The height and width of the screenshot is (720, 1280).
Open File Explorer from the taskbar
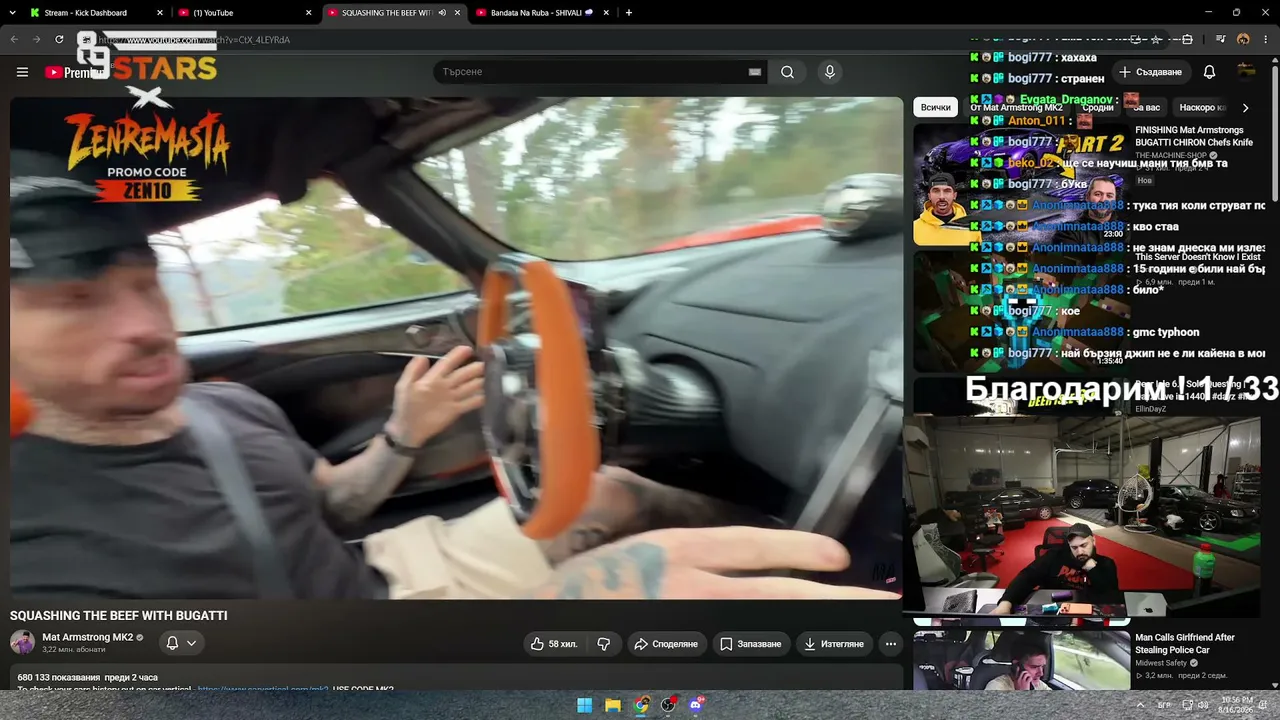[613, 705]
